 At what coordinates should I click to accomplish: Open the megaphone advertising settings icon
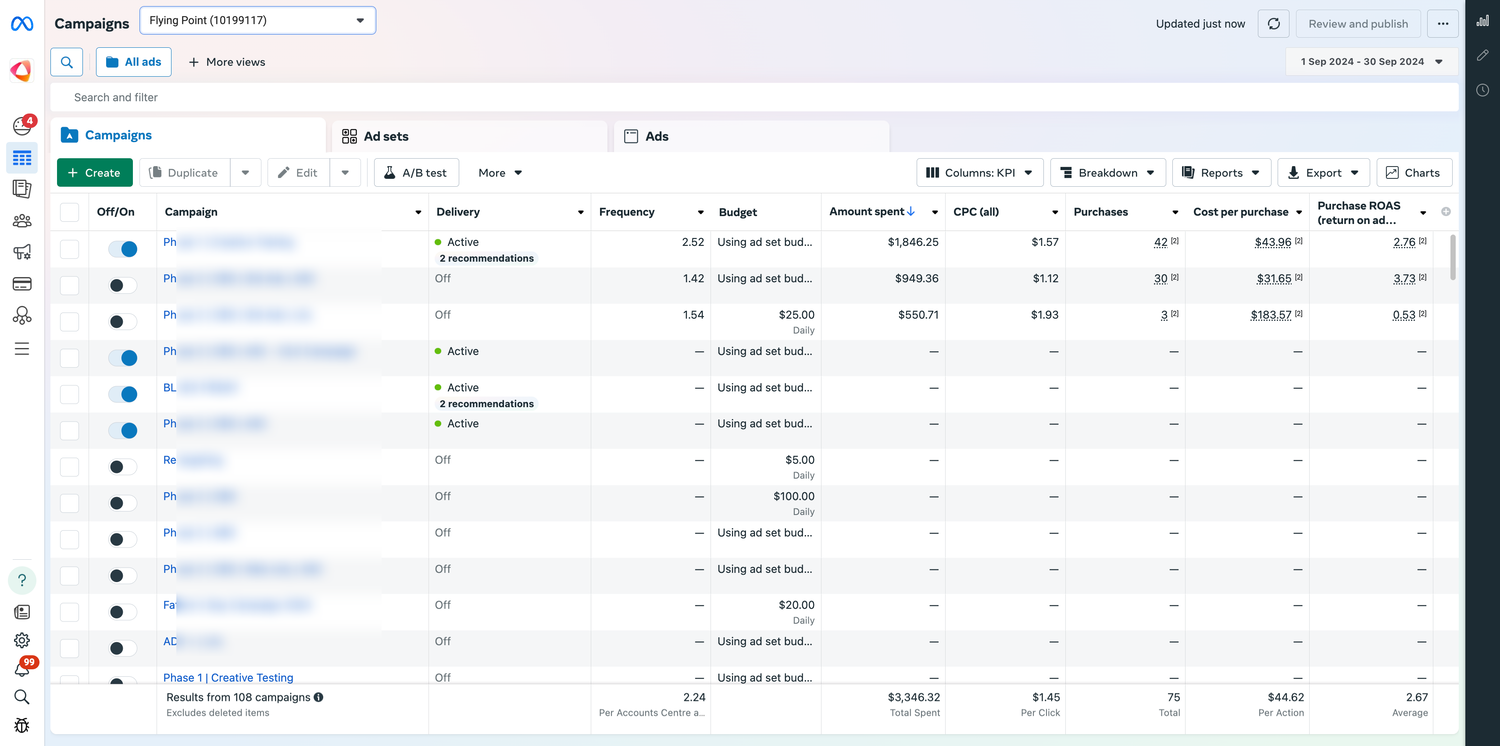tap(22, 252)
